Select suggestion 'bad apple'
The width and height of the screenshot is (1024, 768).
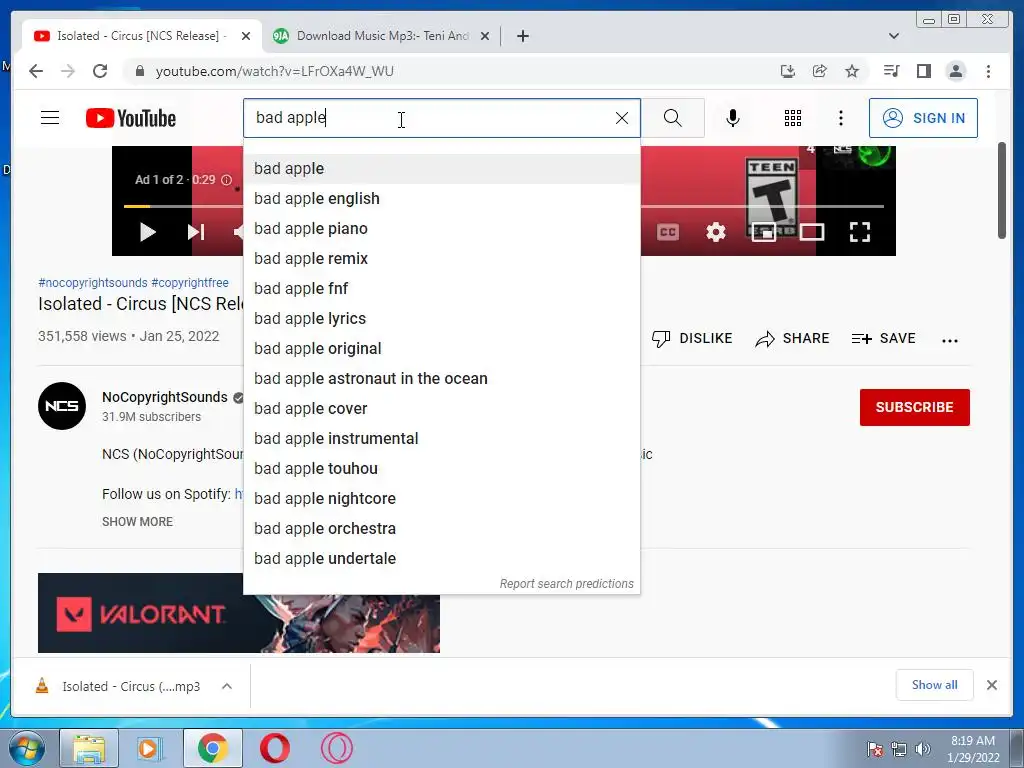pos(441,168)
